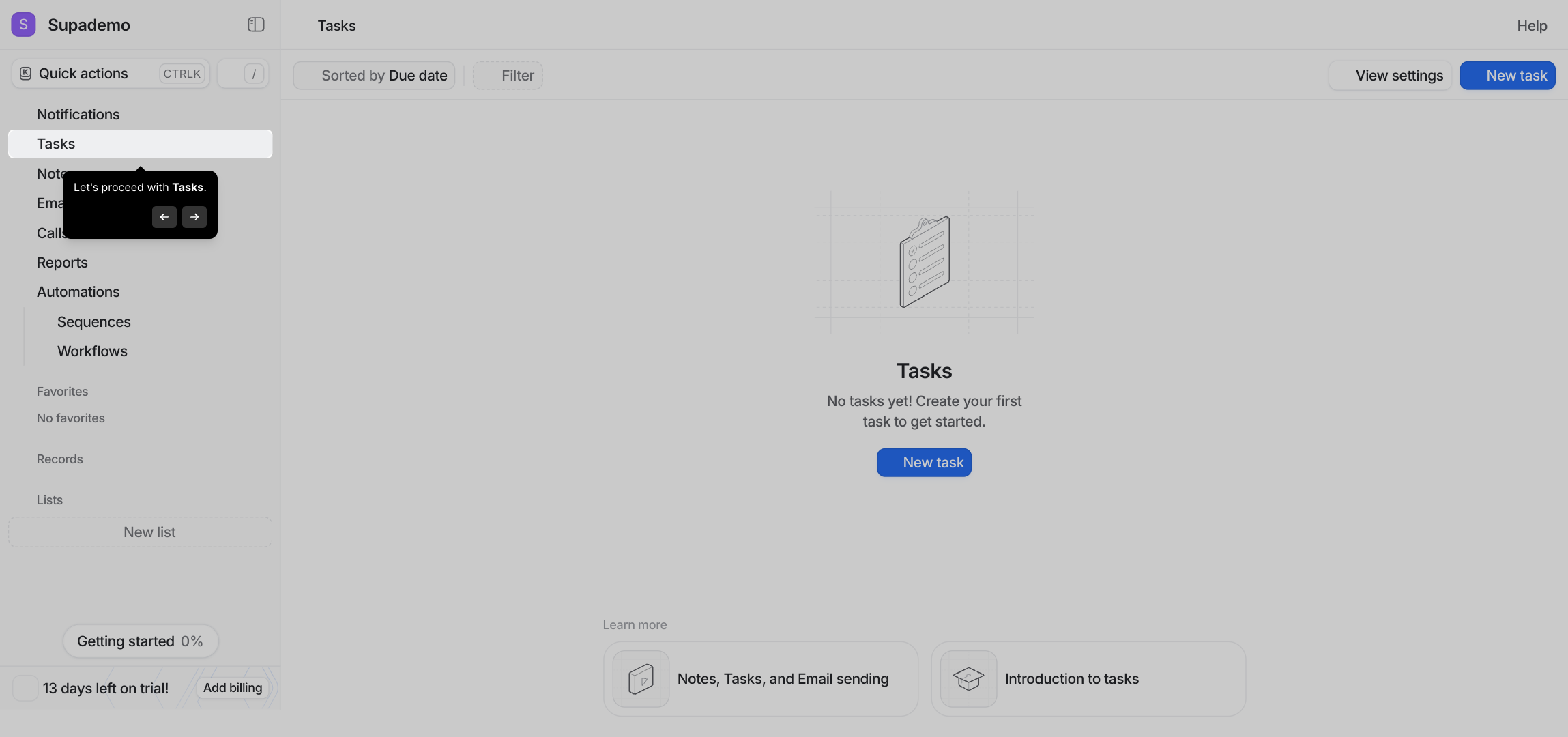1568x737 pixels.
Task: Click 13 days left on trial text
Action: pyautogui.click(x=106, y=689)
